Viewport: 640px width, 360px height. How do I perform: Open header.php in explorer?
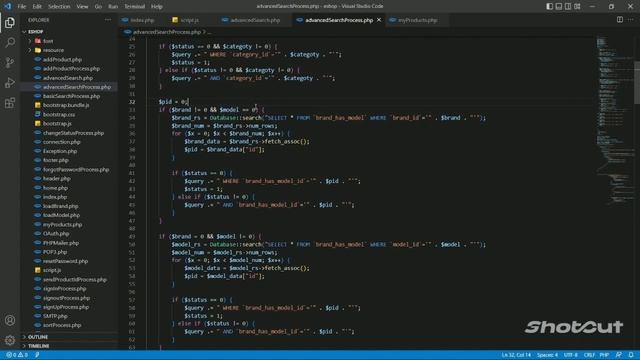tap(56, 178)
